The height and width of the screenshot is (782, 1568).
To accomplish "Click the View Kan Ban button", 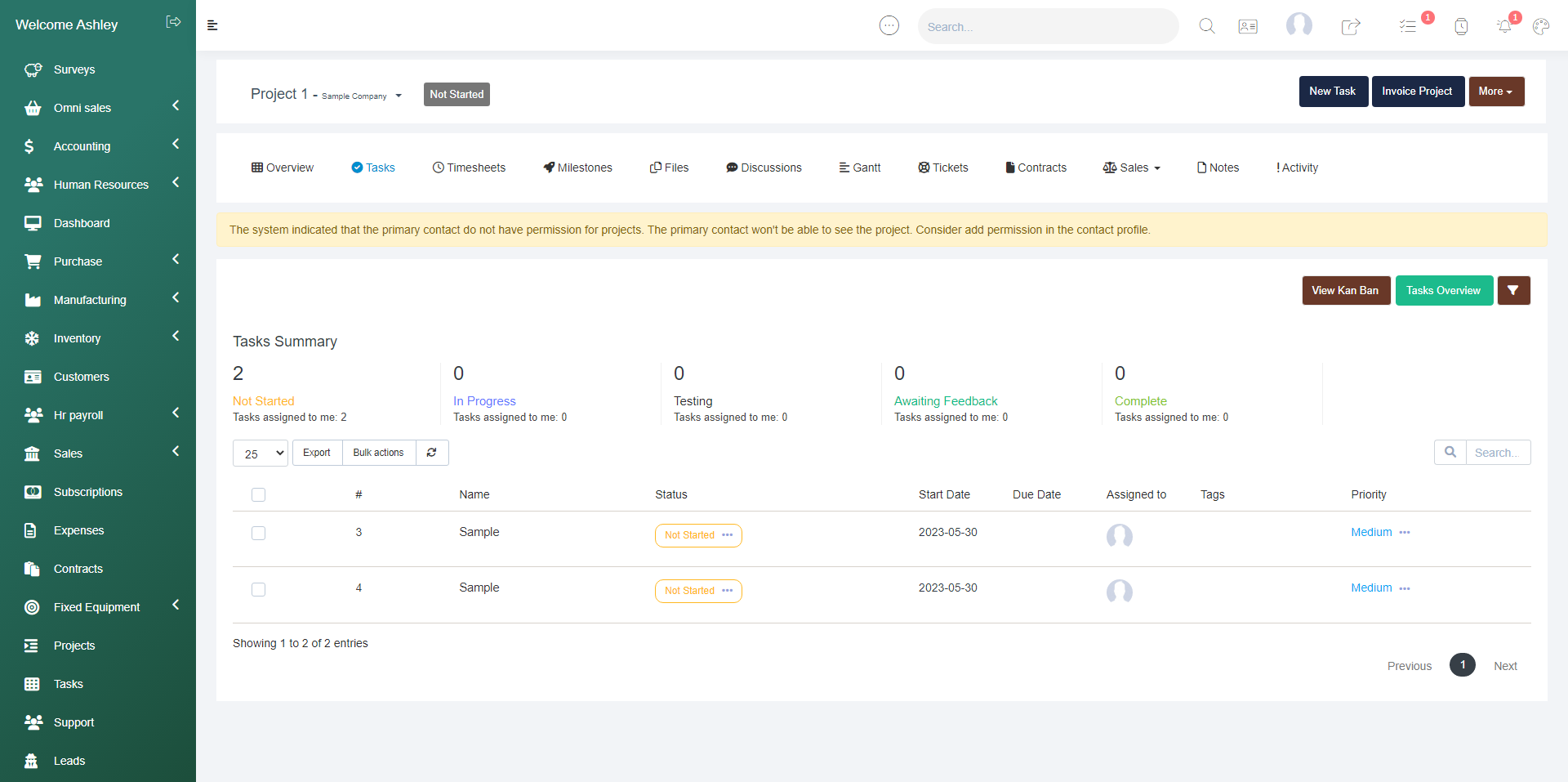I will coord(1345,291).
